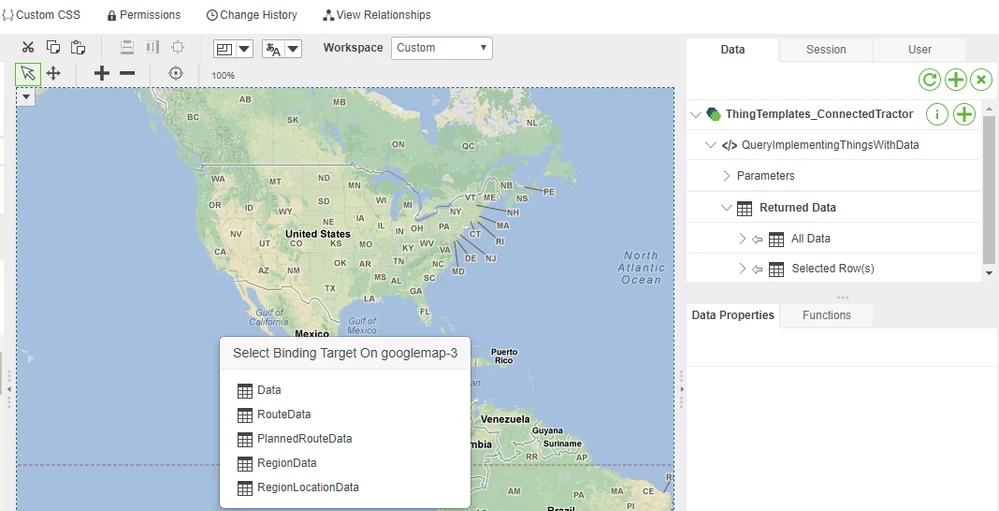Image resolution: width=999 pixels, height=511 pixels.
Task: Open Permissions
Action: click(143, 15)
